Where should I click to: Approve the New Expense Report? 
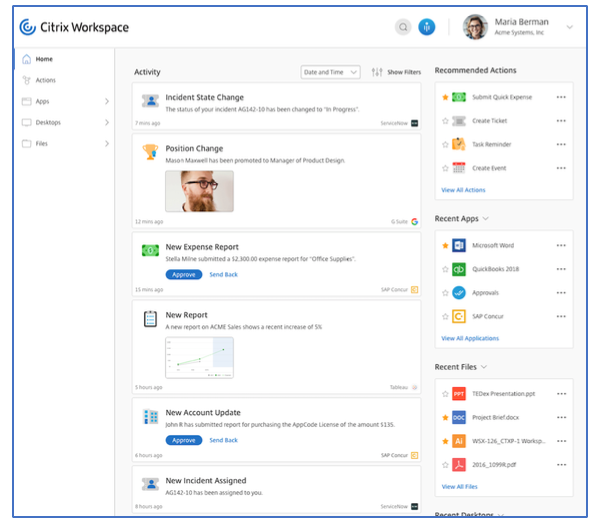click(184, 275)
